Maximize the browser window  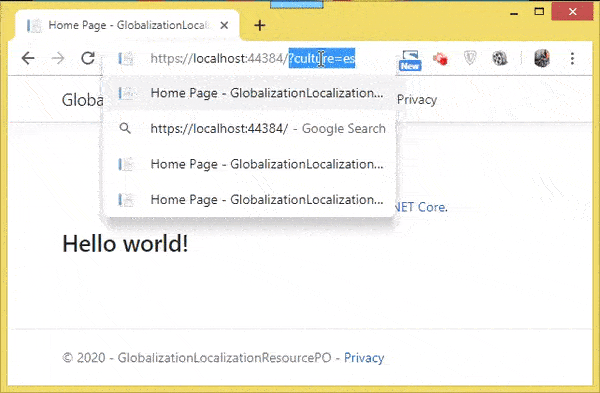pos(539,11)
